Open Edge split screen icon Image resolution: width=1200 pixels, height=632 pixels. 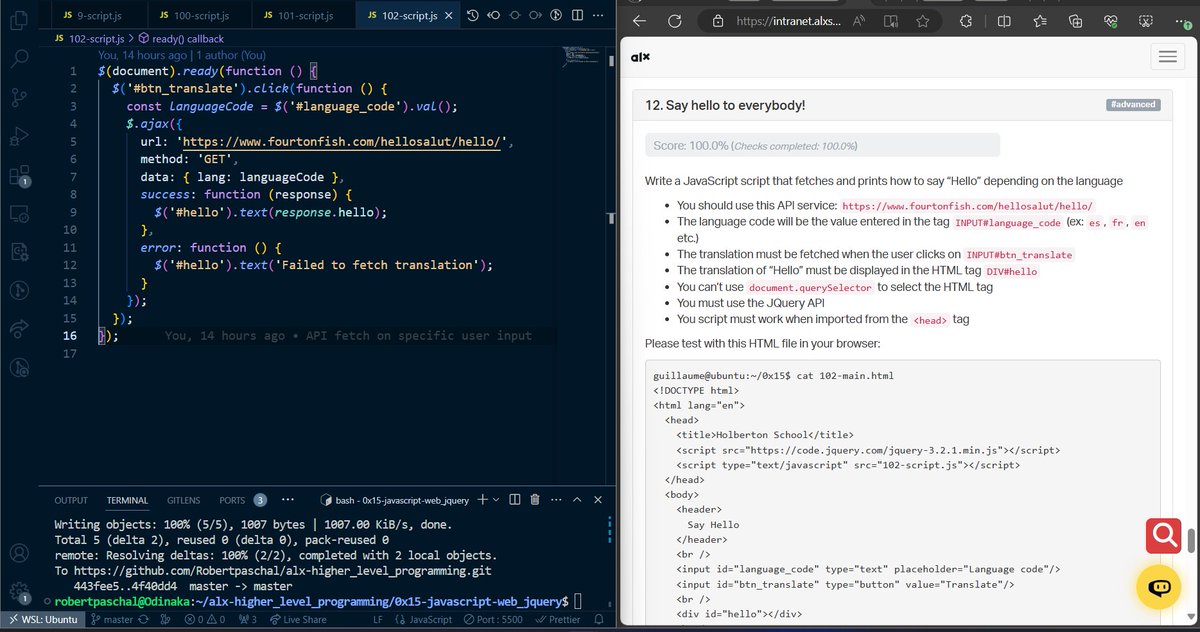tap(1004, 21)
